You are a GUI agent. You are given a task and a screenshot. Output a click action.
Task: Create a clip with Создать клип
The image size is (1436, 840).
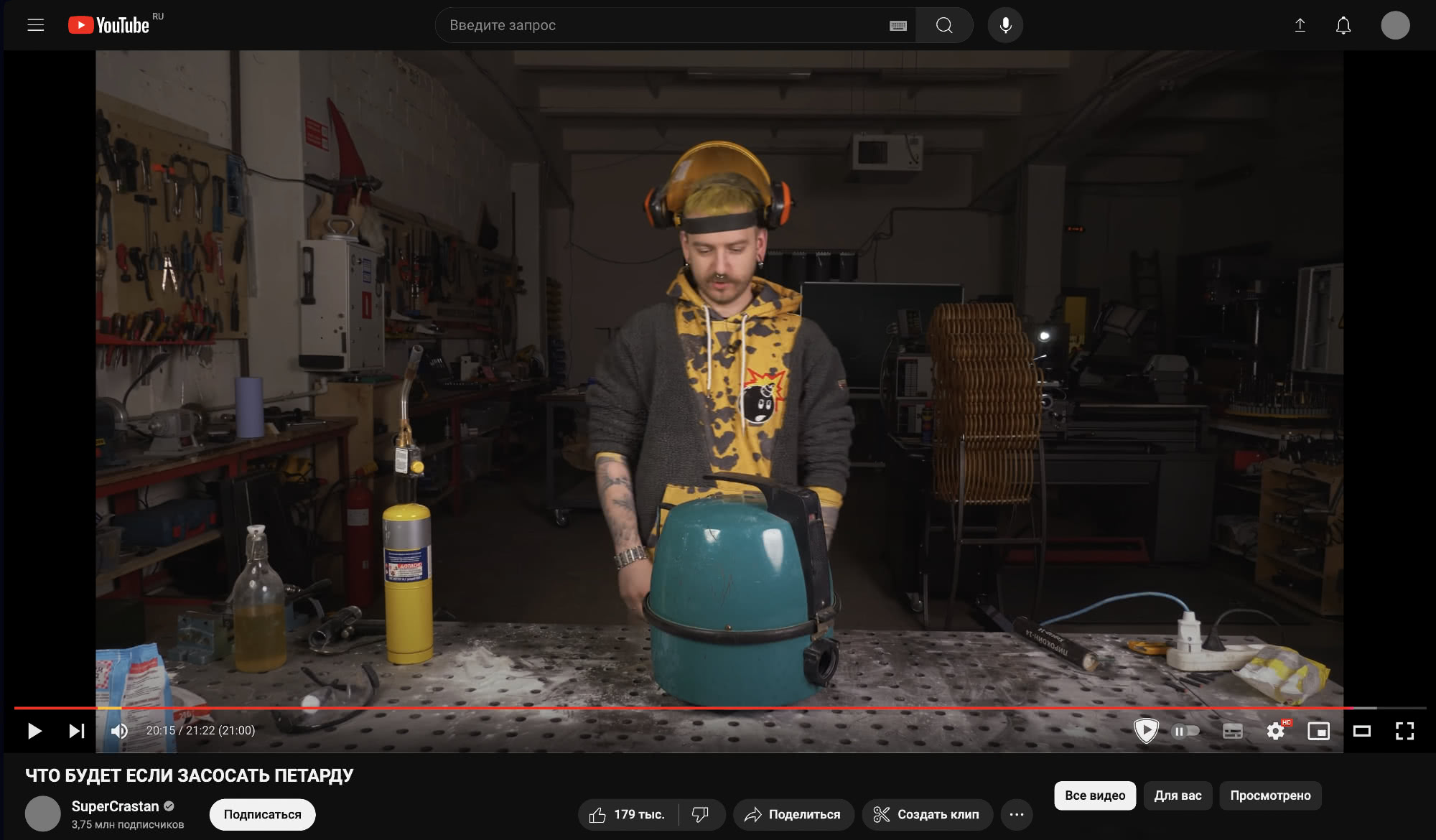tap(927, 814)
